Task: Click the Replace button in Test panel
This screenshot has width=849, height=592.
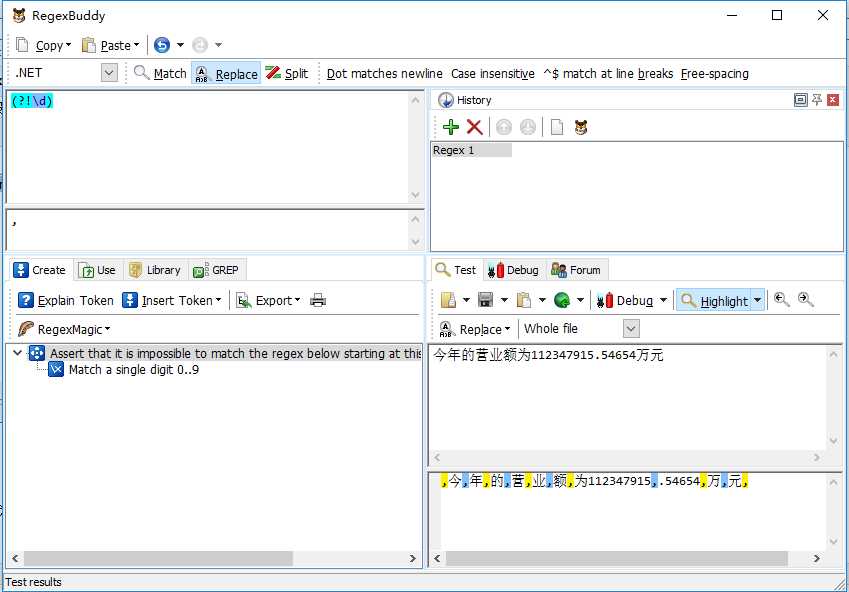Action: tap(475, 329)
